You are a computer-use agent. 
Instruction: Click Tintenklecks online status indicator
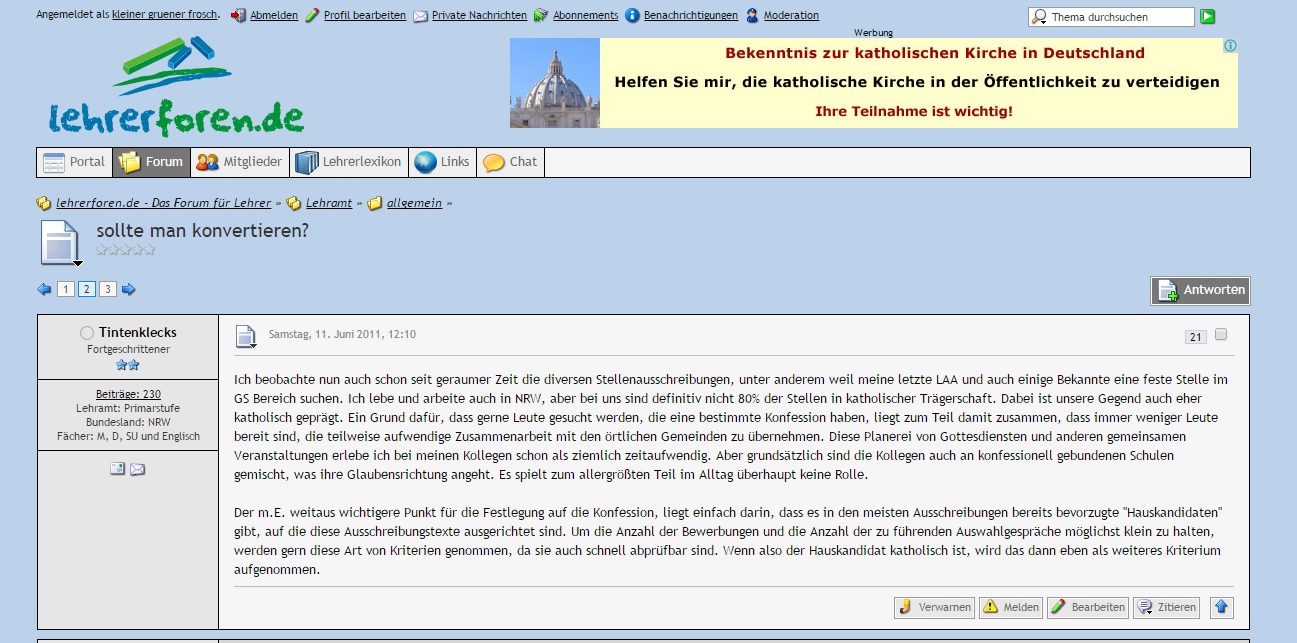coord(86,333)
